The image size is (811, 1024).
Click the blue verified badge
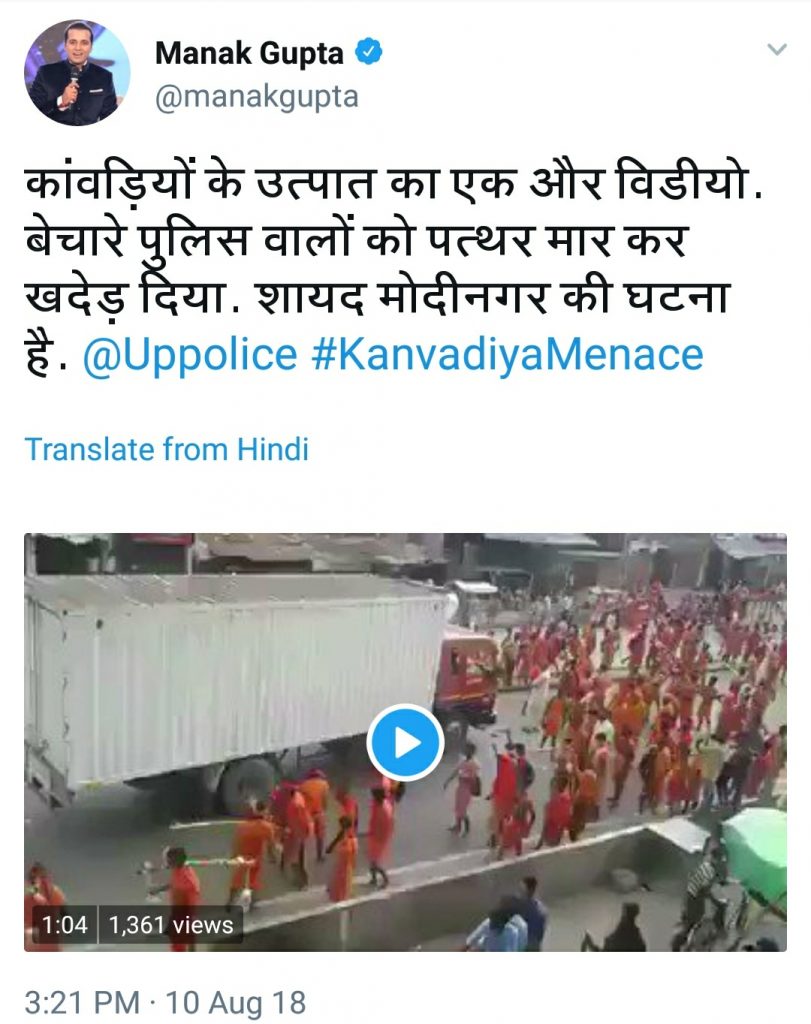369,52
